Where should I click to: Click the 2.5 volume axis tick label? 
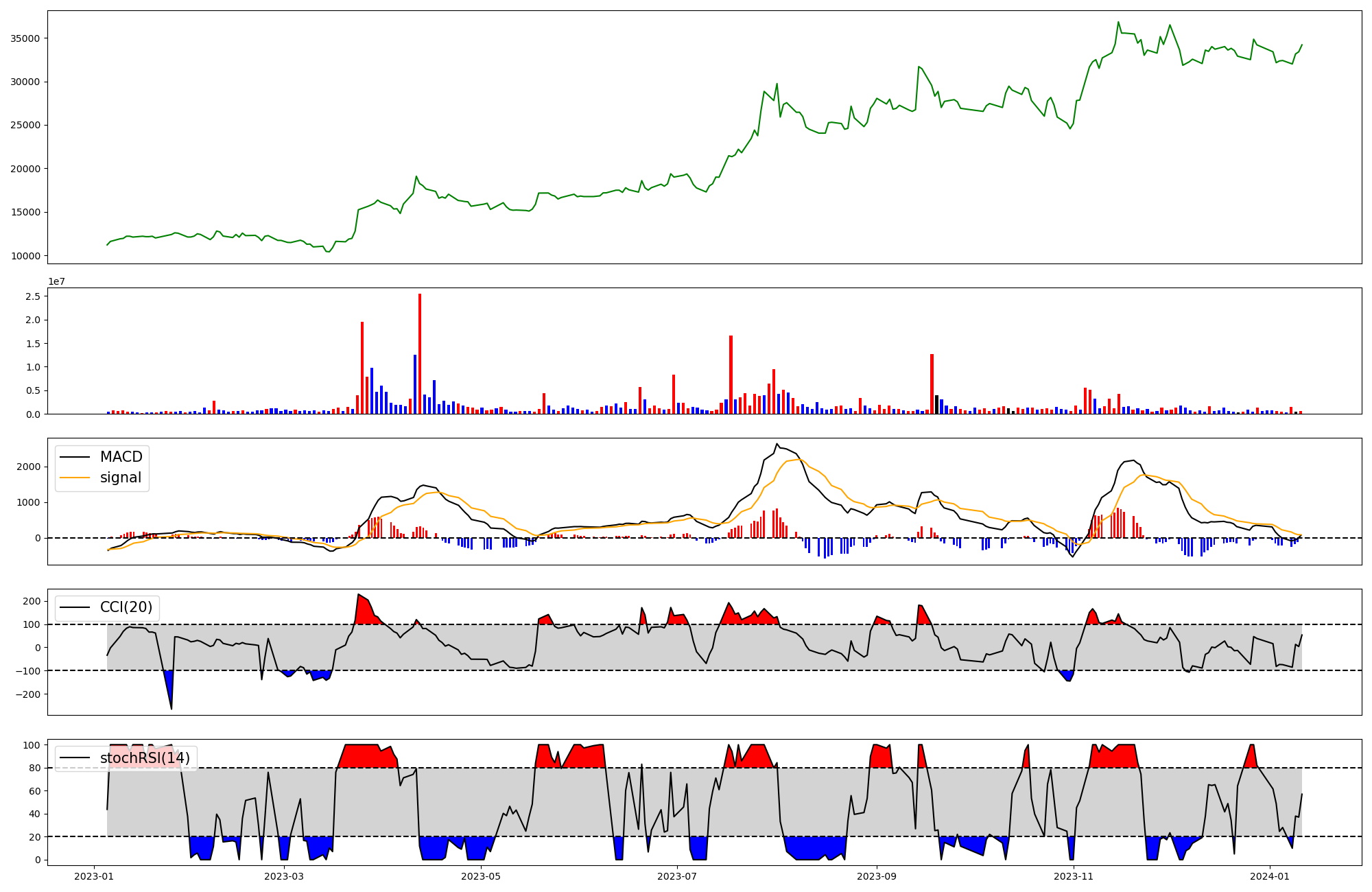[x=32, y=296]
